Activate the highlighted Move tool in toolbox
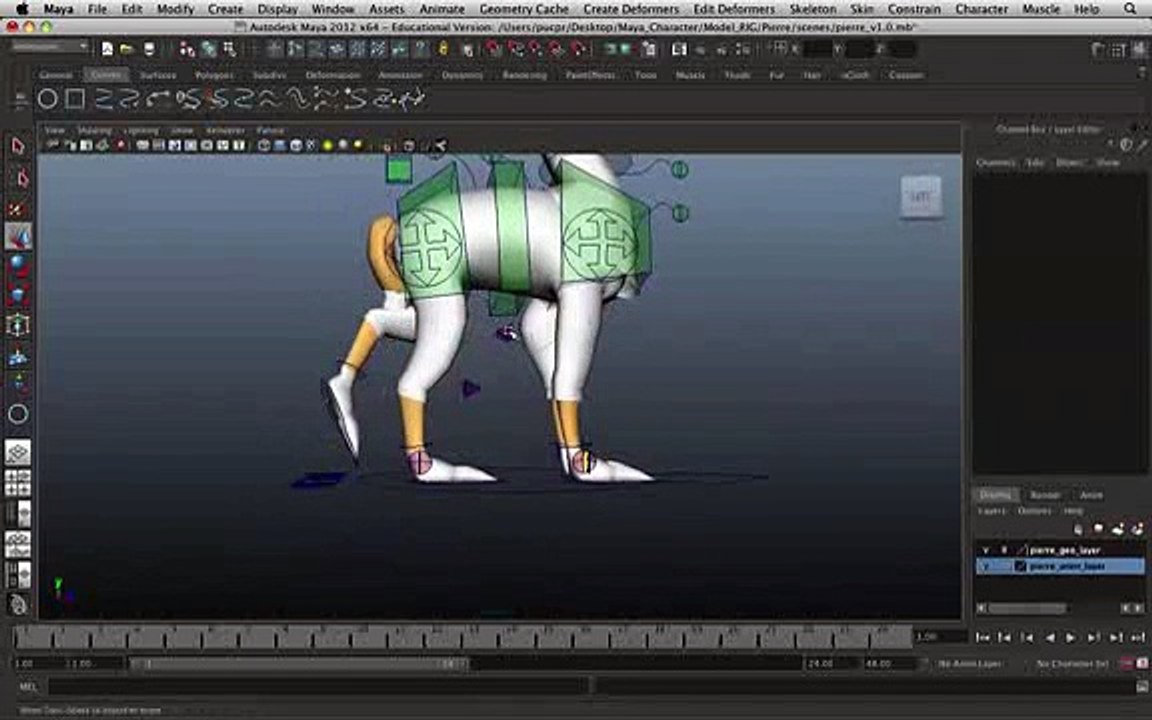The width and height of the screenshot is (1152, 720). [x=18, y=237]
